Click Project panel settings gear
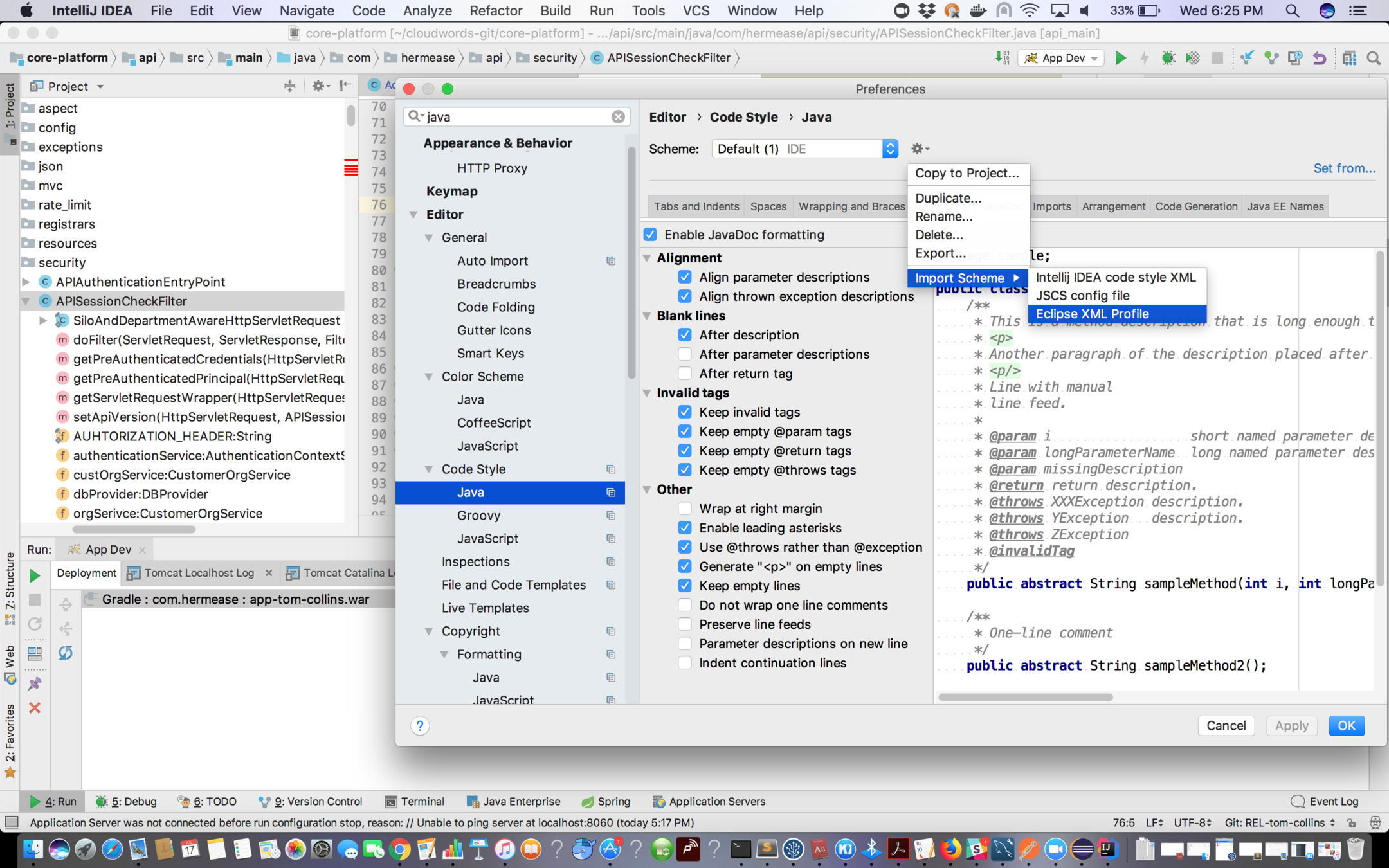The width and height of the screenshot is (1389, 868). tap(320, 86)
